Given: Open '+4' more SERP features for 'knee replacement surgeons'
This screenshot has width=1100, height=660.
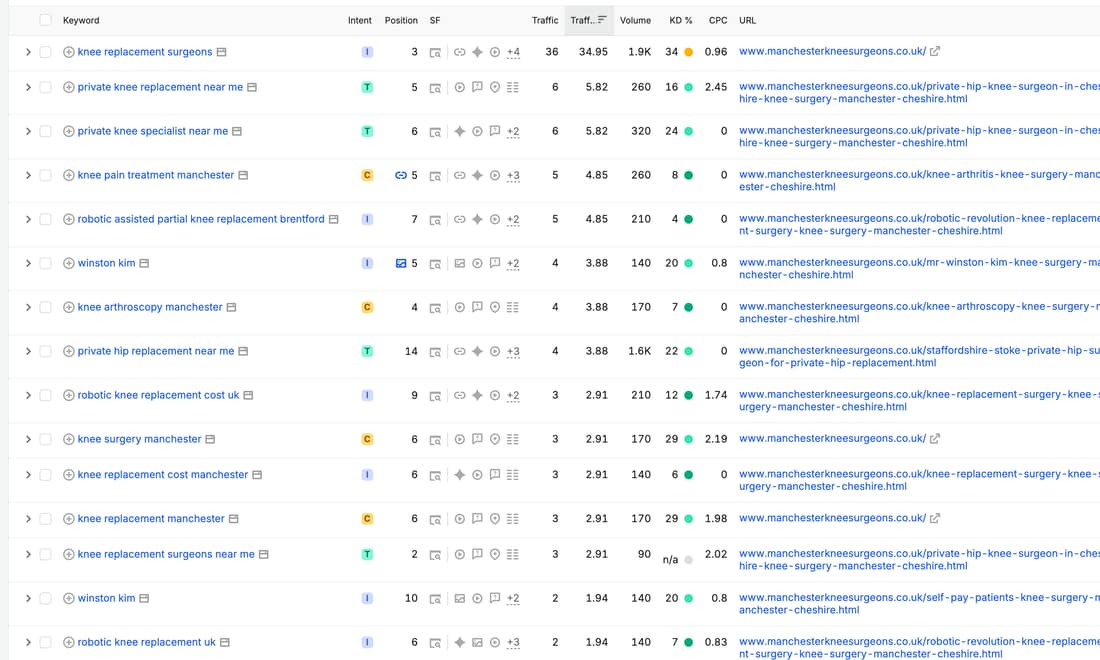Looking at the screenshot, I should point(514,52).
